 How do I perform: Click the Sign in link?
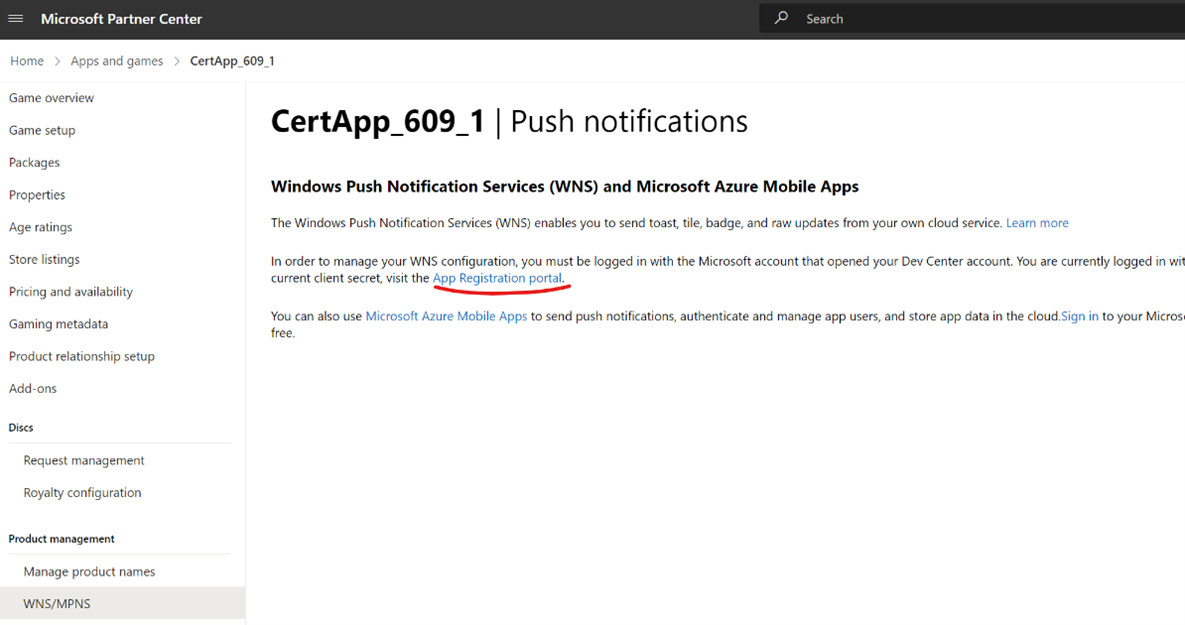(1079, 316)
